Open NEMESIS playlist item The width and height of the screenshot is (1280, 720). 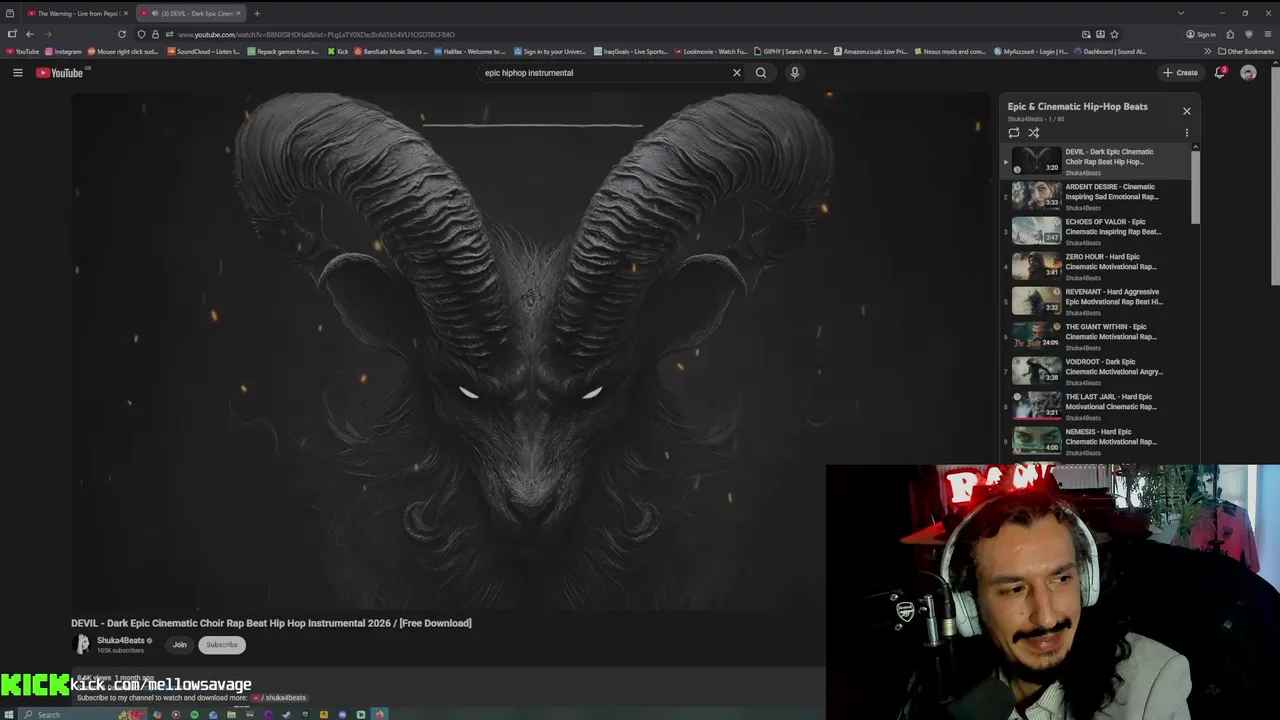1096,441
